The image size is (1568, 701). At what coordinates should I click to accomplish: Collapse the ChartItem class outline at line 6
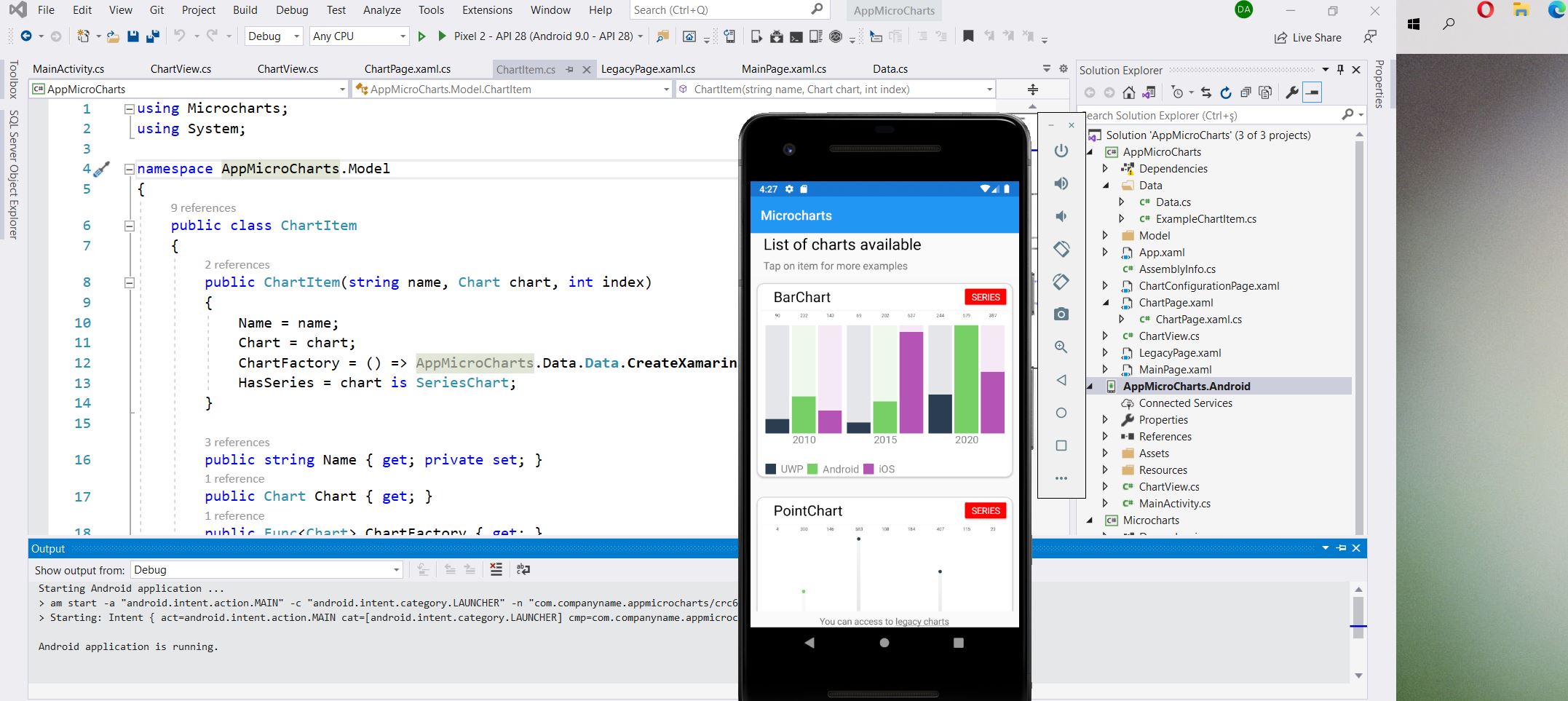point(129,226)
